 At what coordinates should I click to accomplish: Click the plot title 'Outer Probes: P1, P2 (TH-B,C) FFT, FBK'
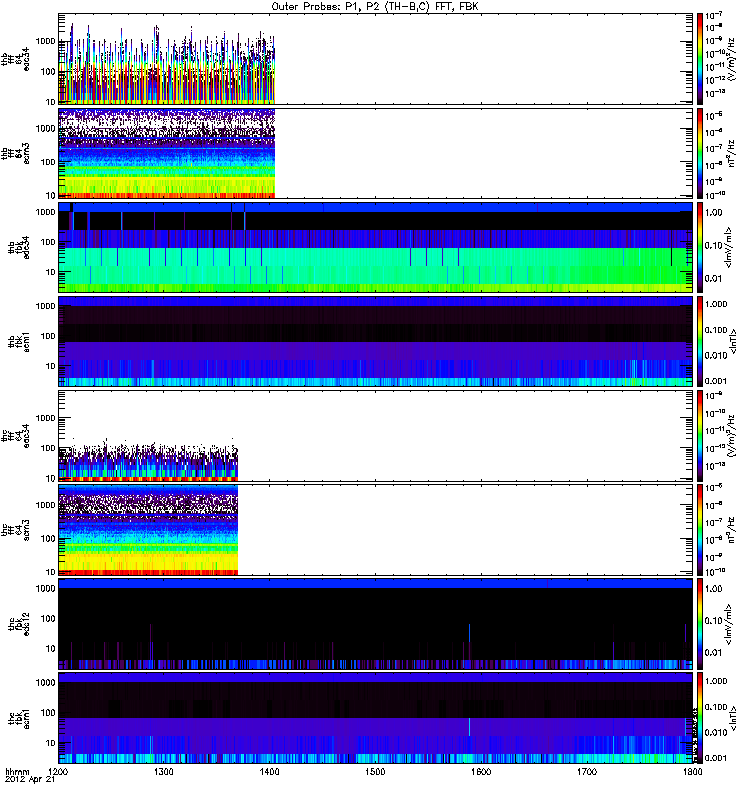375,7
